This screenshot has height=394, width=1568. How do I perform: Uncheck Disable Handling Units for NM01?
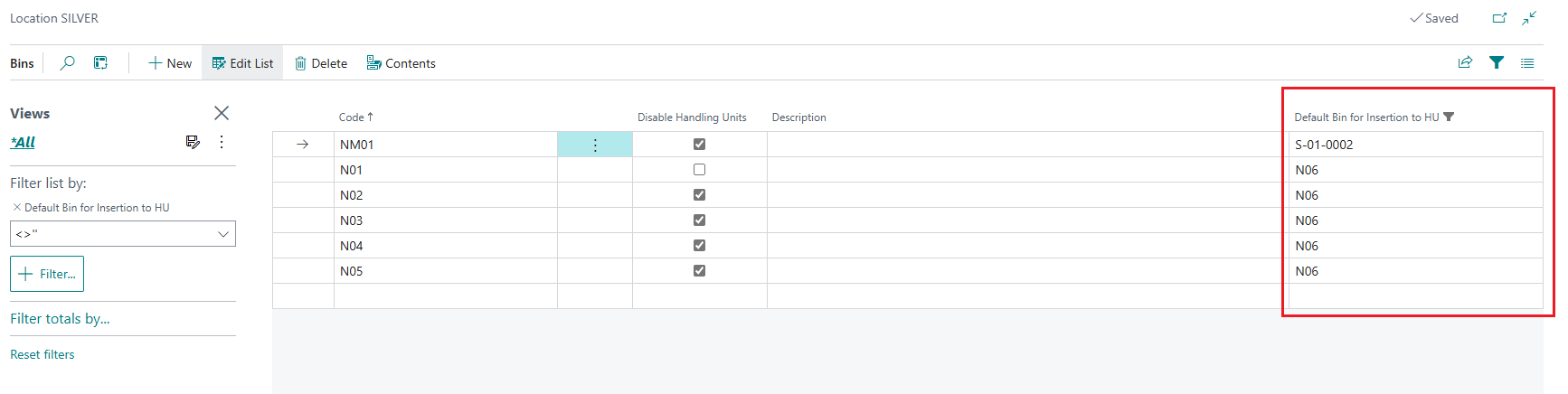point(699,145)
